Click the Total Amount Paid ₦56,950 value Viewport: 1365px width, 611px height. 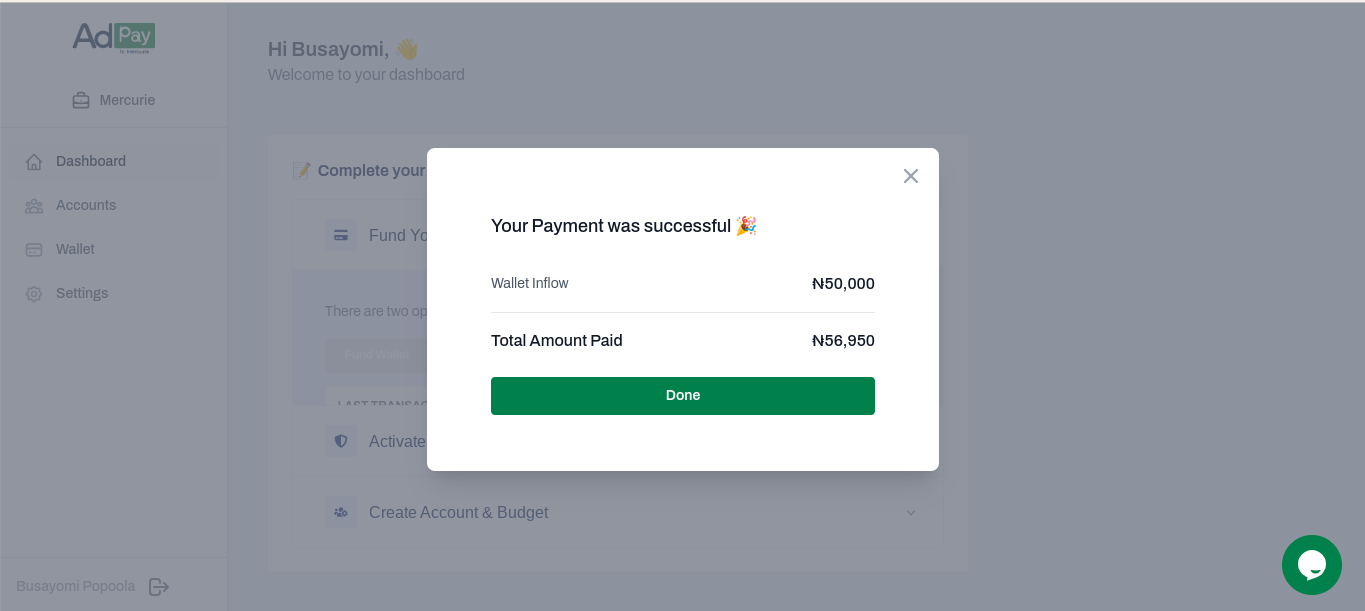coord(843,341)
